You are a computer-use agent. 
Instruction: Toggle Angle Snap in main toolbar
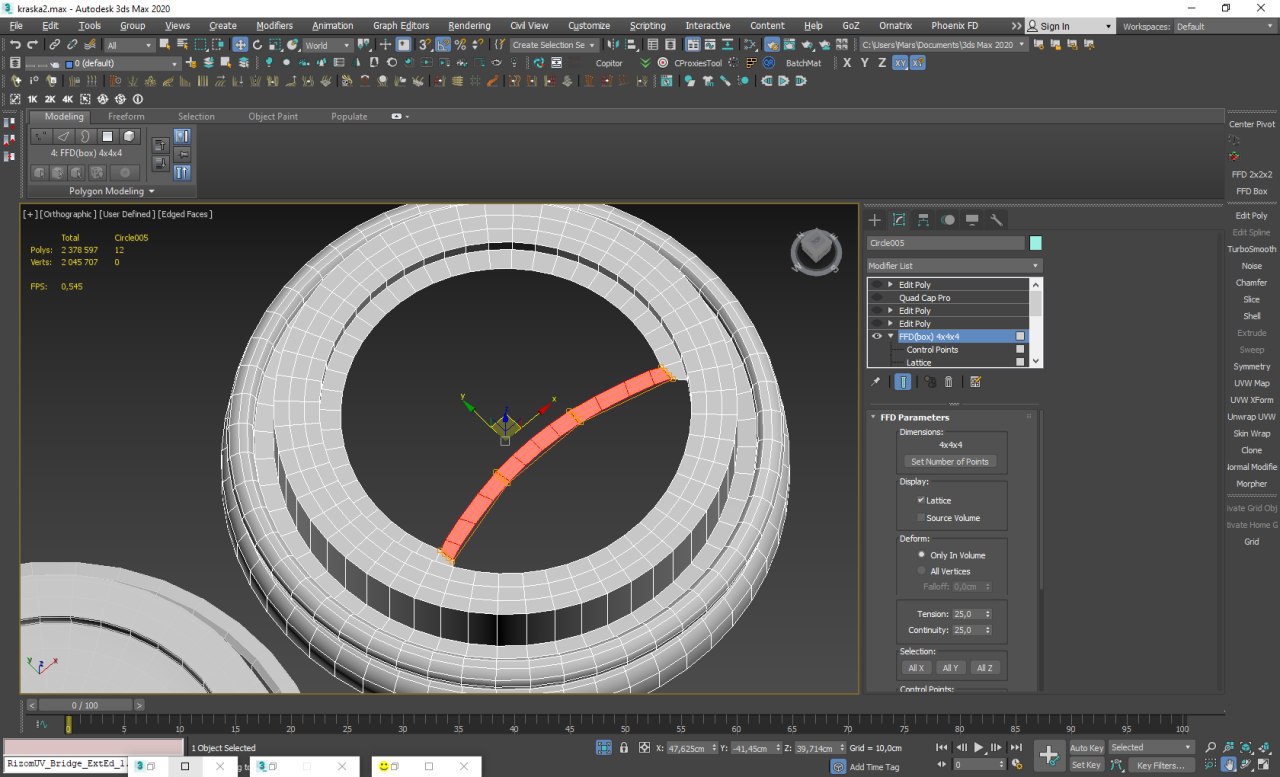(442, 45)
